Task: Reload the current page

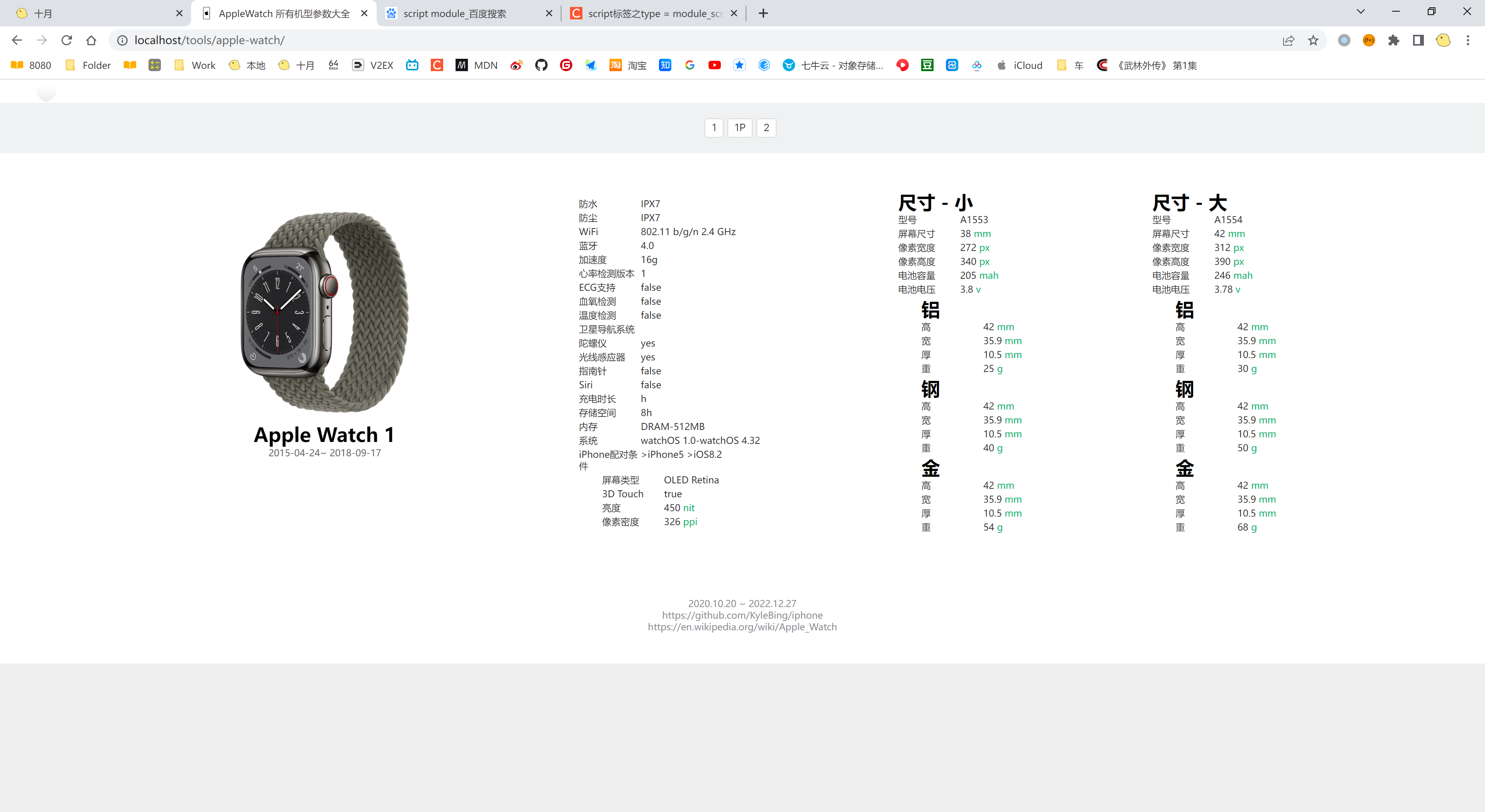Action: coord(66,40)
